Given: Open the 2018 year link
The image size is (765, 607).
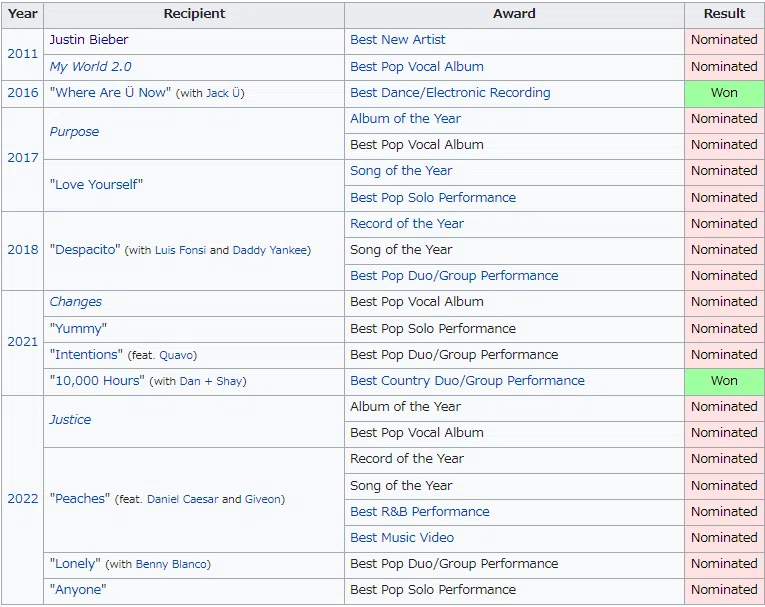Looking at the screenshot, I should pos(22,250).
